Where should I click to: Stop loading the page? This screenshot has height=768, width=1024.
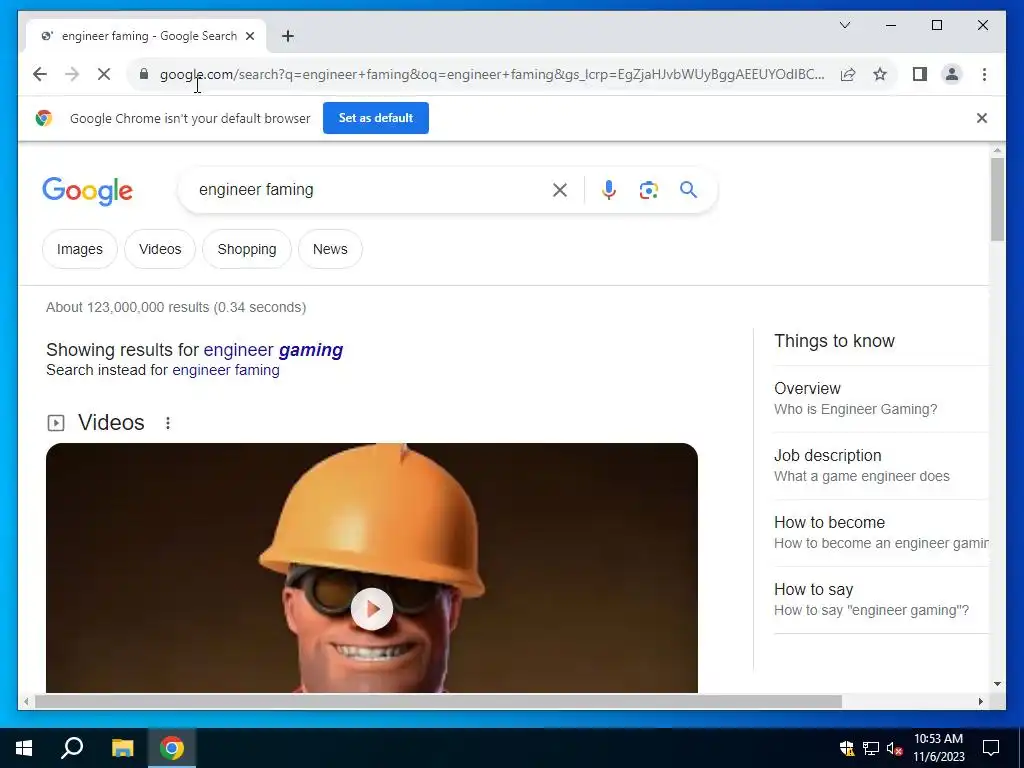click(x=104, y=74)
